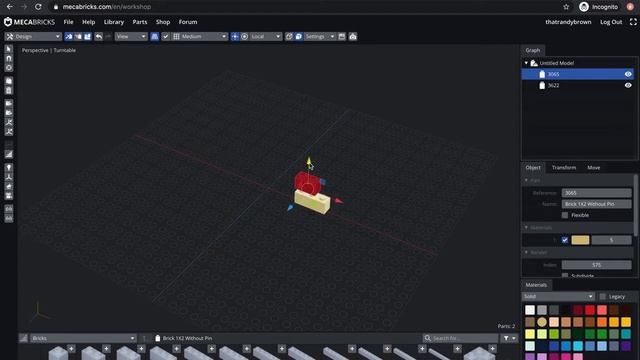The image size is (640, 360).
Task: Click the tan material color swatch in Object panel
Action: [x=580, y=240]
